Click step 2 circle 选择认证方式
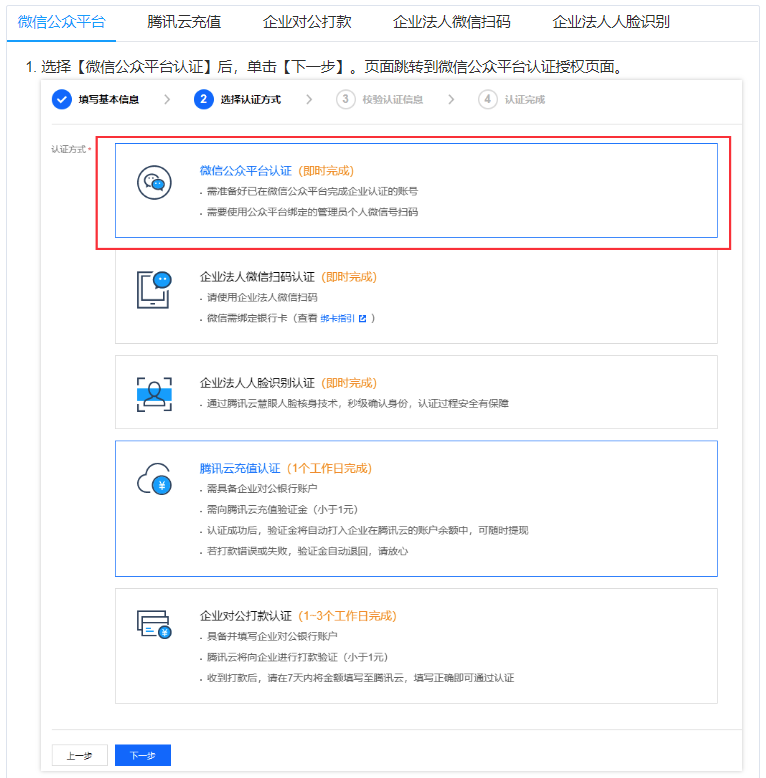The height and width of the screenshot is (778, 766). (203, 100)
